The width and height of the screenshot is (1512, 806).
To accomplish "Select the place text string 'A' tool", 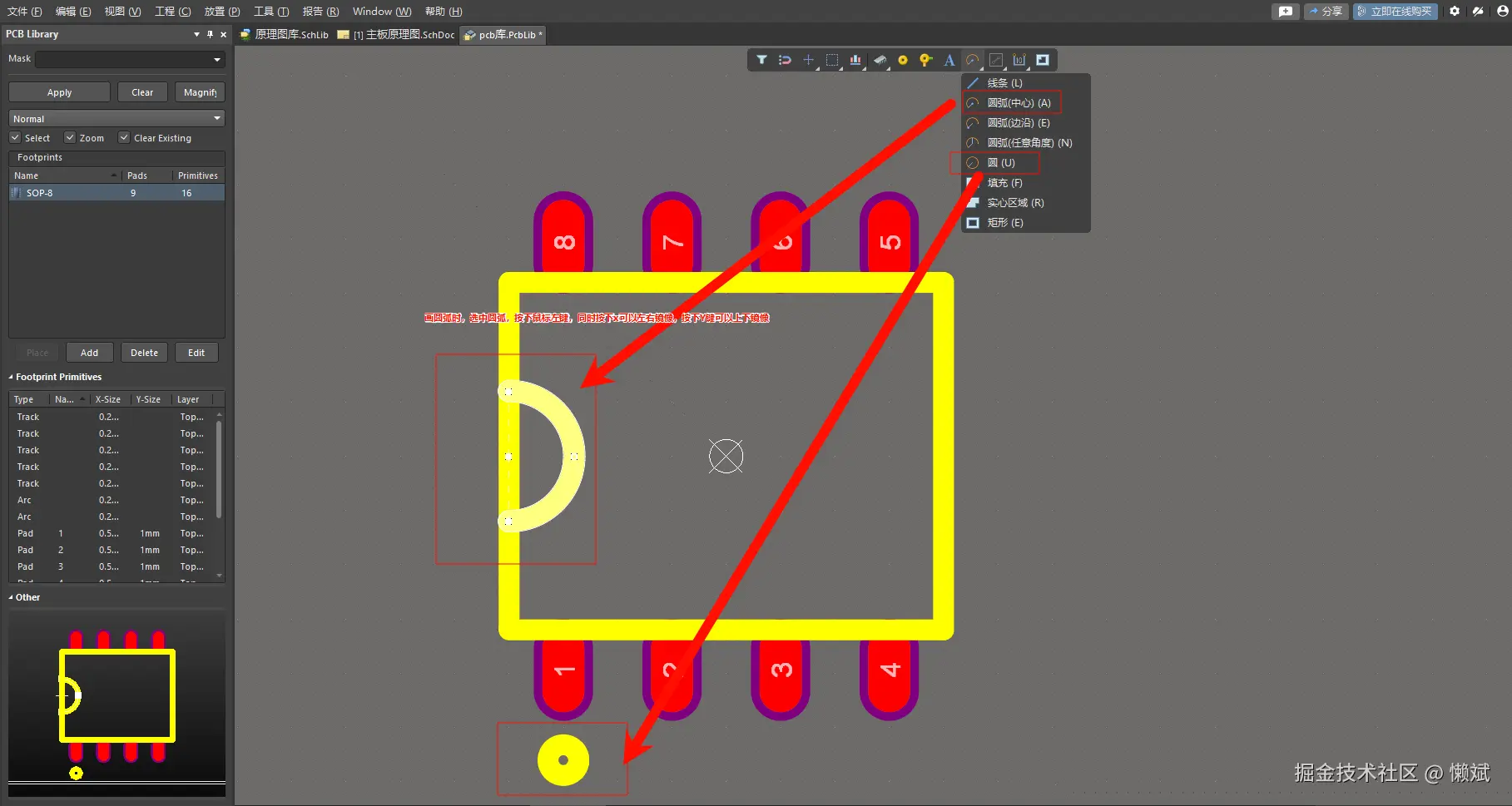I will pos(949,60).
